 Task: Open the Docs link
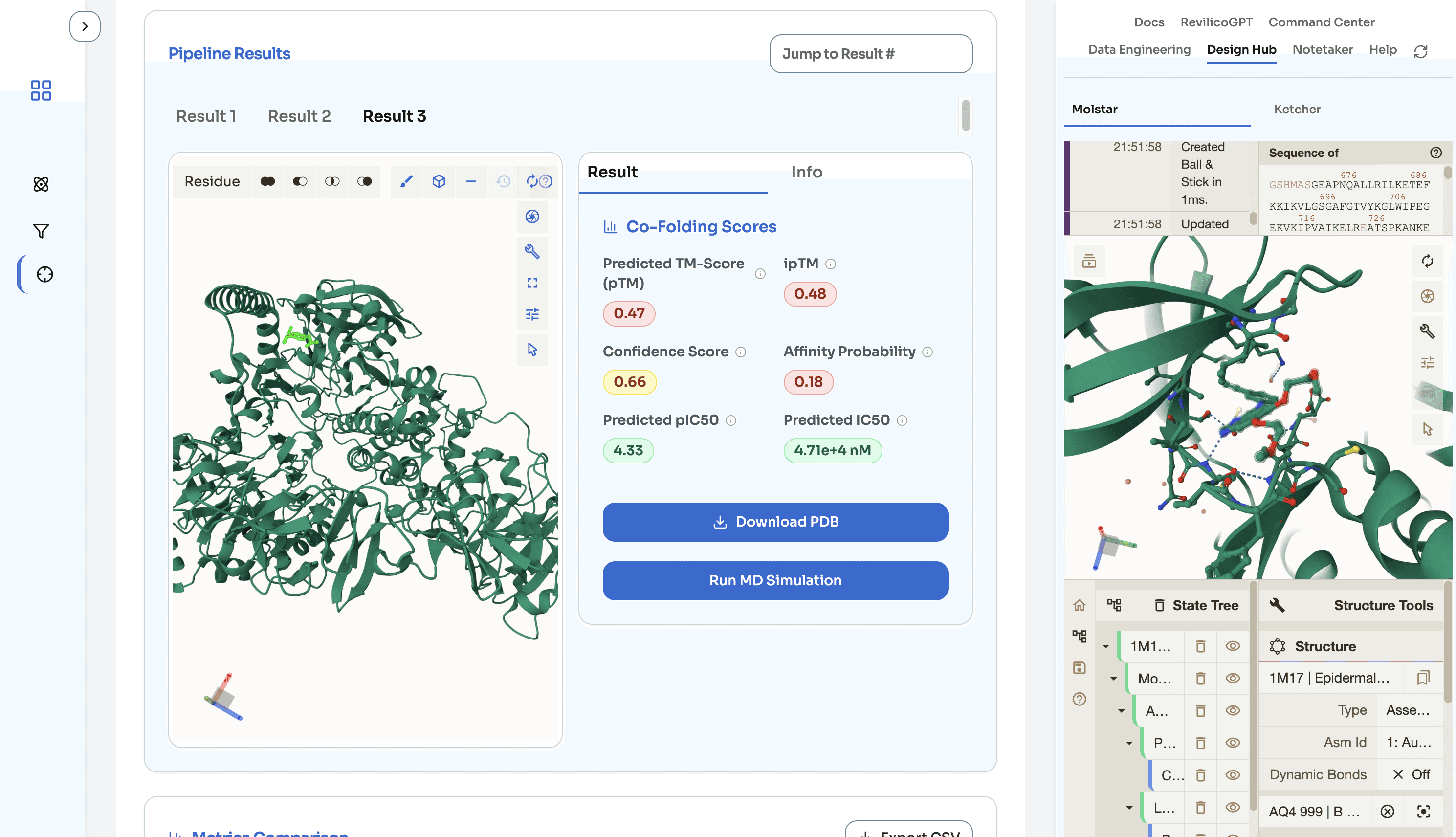1149,22
